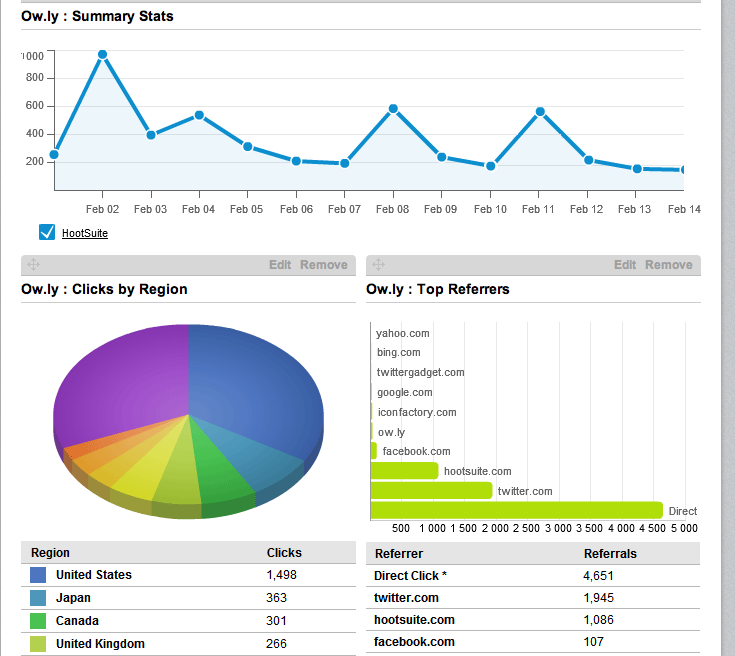Click the United States blue color swatch
The image size is (735, 656).
[38, 575]
